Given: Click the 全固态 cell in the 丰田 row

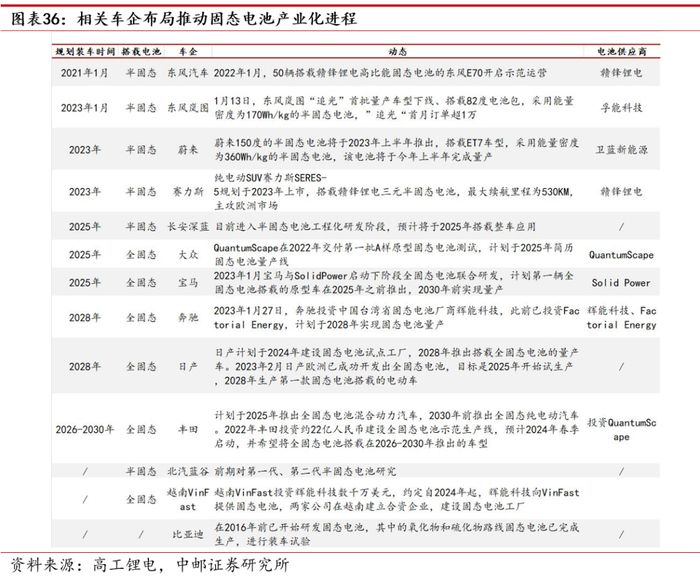Looking at the screenshot, I should click(x=141, y=430).
